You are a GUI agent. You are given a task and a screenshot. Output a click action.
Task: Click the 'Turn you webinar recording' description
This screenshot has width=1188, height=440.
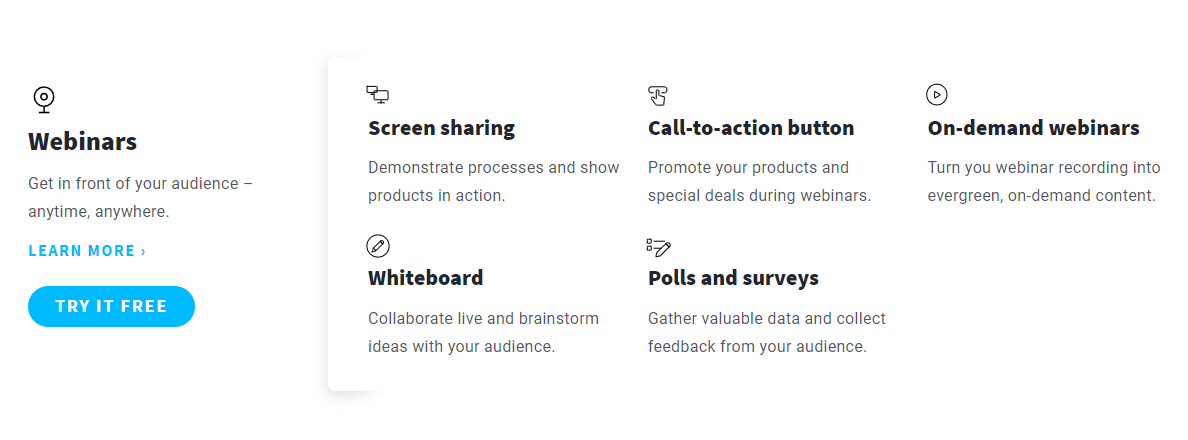[x=1044, y=181]
